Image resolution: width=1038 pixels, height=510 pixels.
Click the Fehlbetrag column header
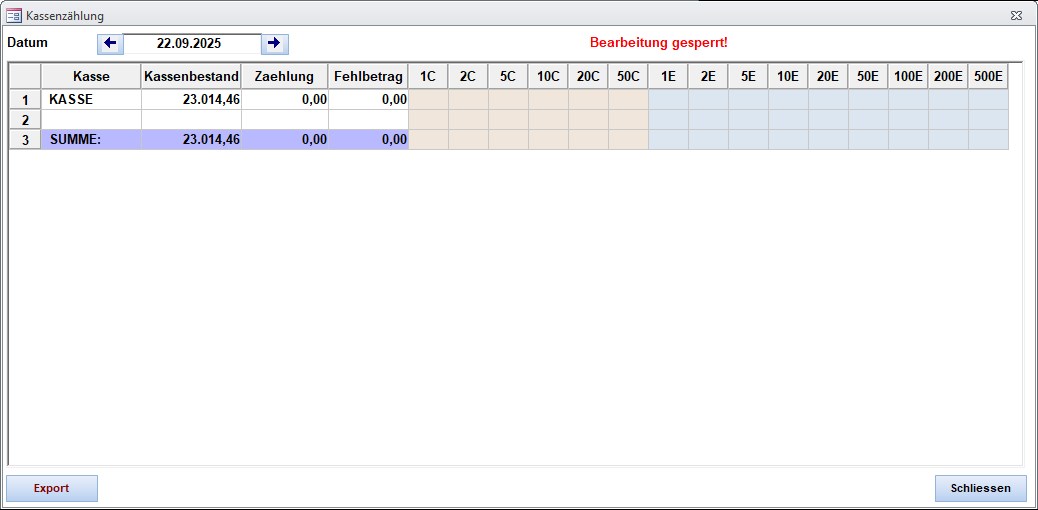pos(368,76)
